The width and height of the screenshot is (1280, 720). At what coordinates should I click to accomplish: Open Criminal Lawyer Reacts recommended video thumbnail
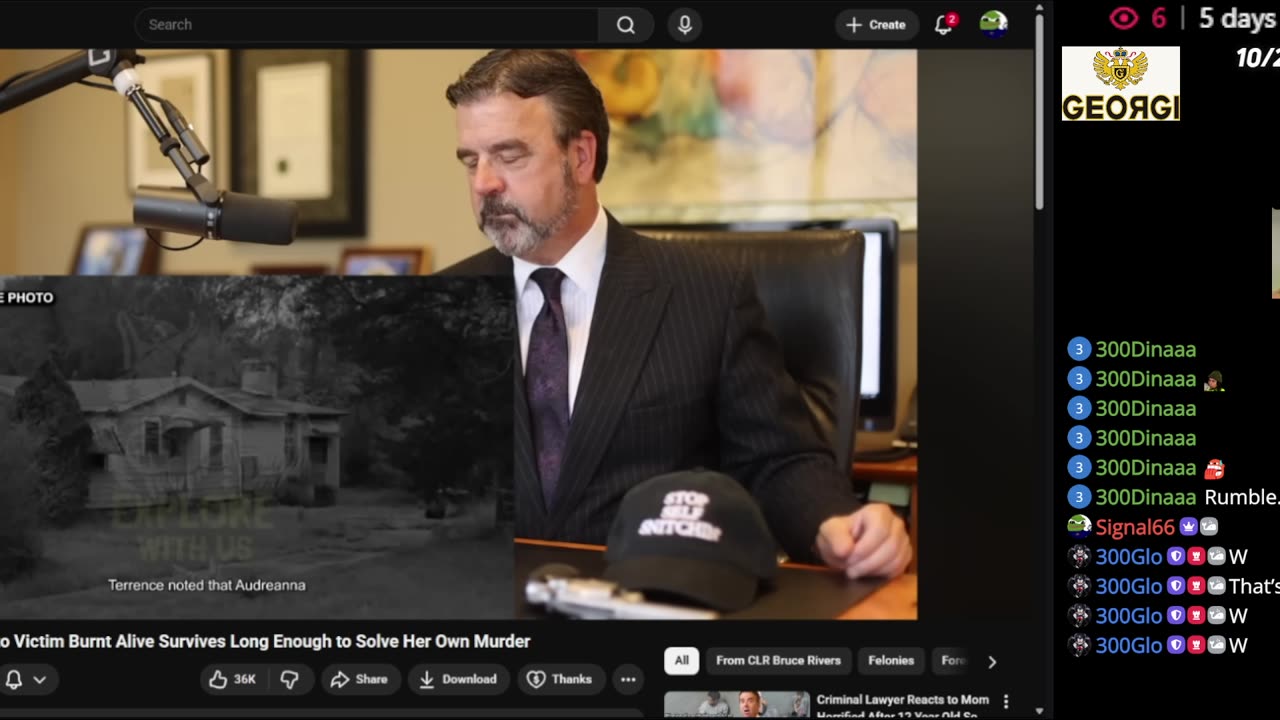tap(737, 705)
